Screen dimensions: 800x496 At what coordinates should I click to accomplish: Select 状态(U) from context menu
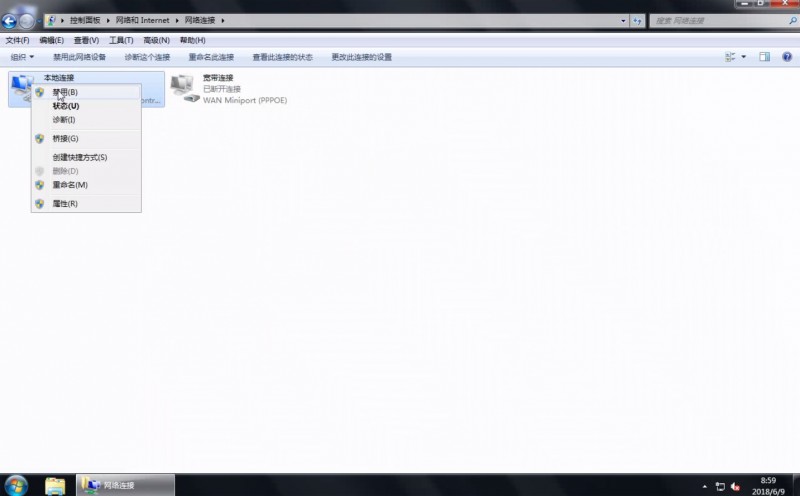click(86, 106)
